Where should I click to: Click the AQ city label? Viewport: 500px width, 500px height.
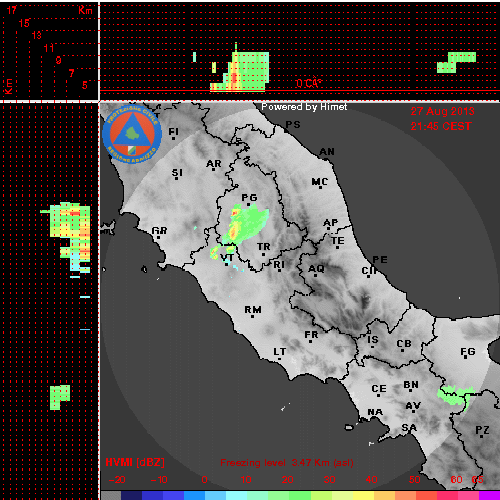tap(316, 269)
